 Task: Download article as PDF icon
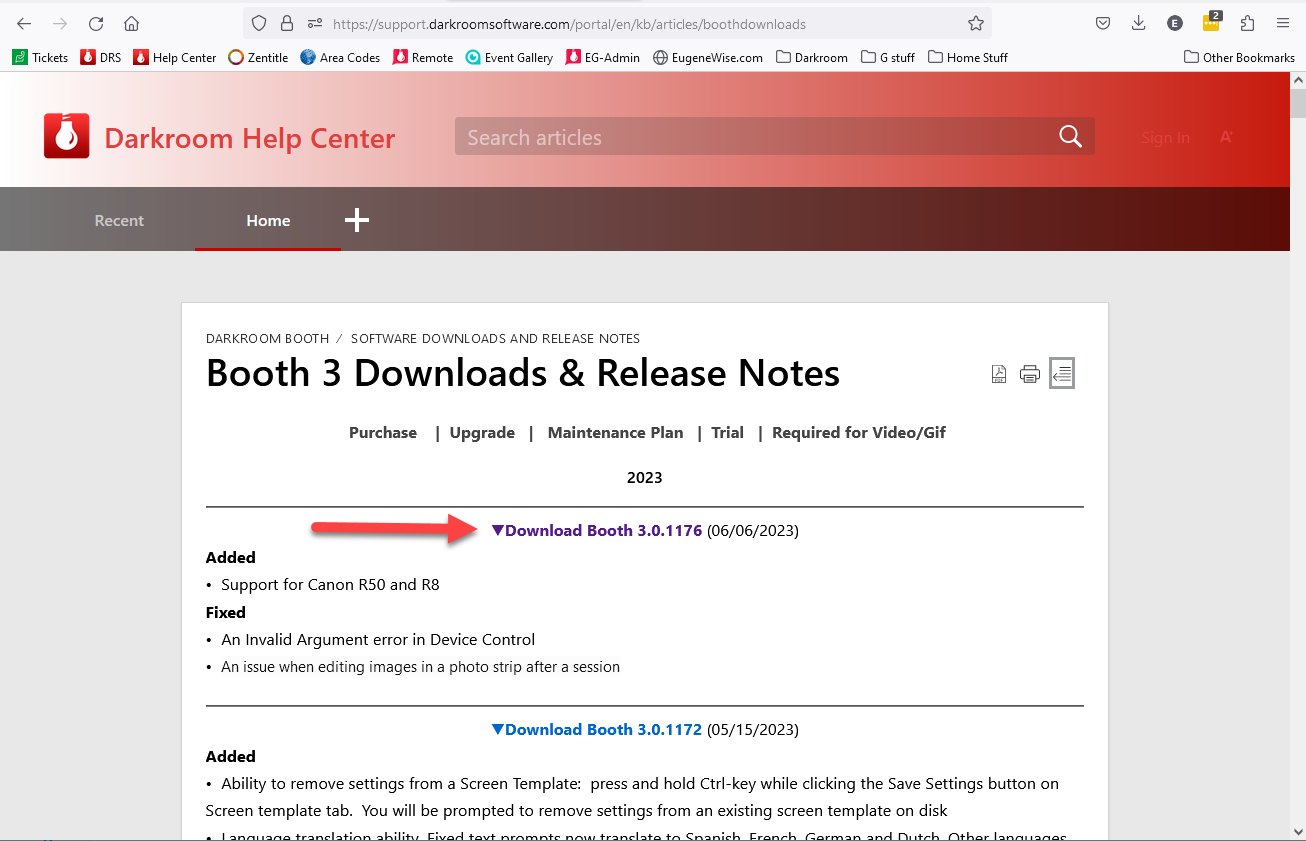[x=999, y=375]
